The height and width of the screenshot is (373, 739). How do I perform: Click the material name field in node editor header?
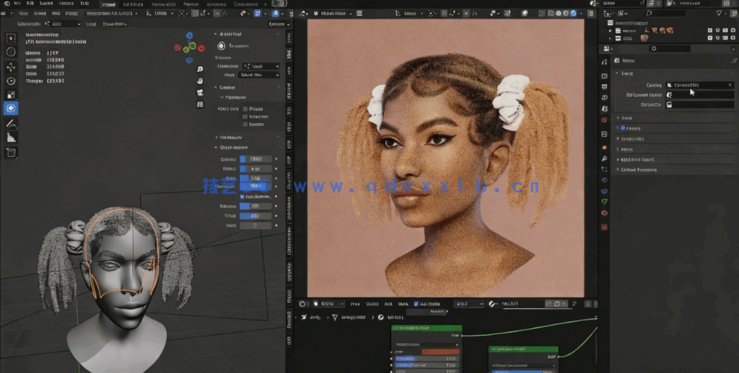[x=523, y=304]
